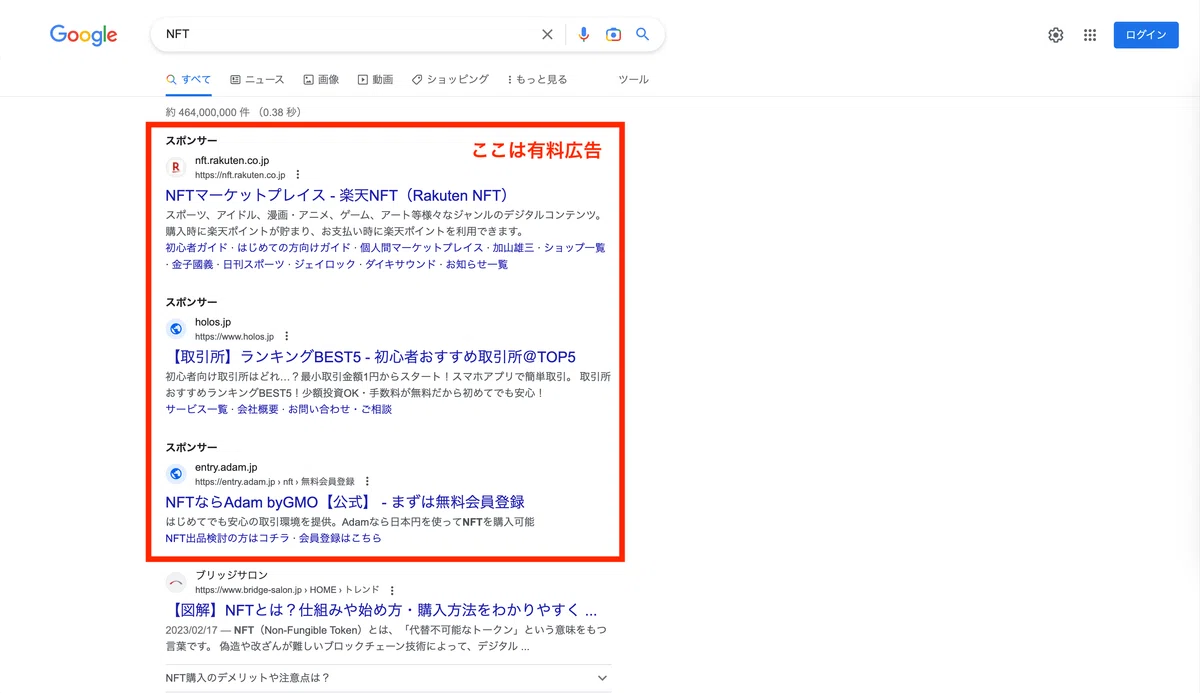Screen dimensions: 1200x693
Task: Open three-dot menu beside entry.adam.jp URL
Action: [367, 482]
